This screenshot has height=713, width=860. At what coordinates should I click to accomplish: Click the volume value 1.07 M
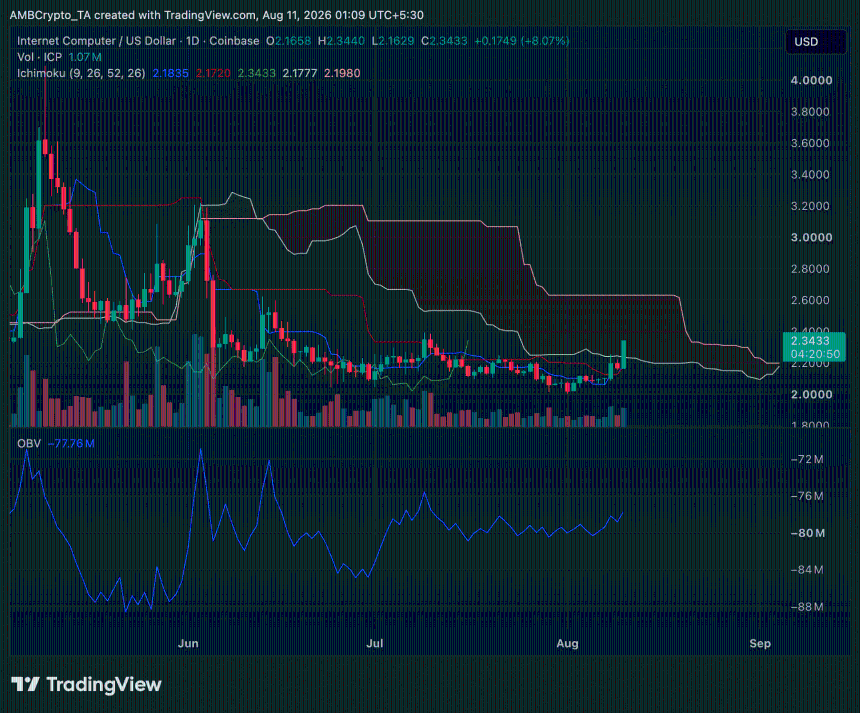[x=85, y=57]
